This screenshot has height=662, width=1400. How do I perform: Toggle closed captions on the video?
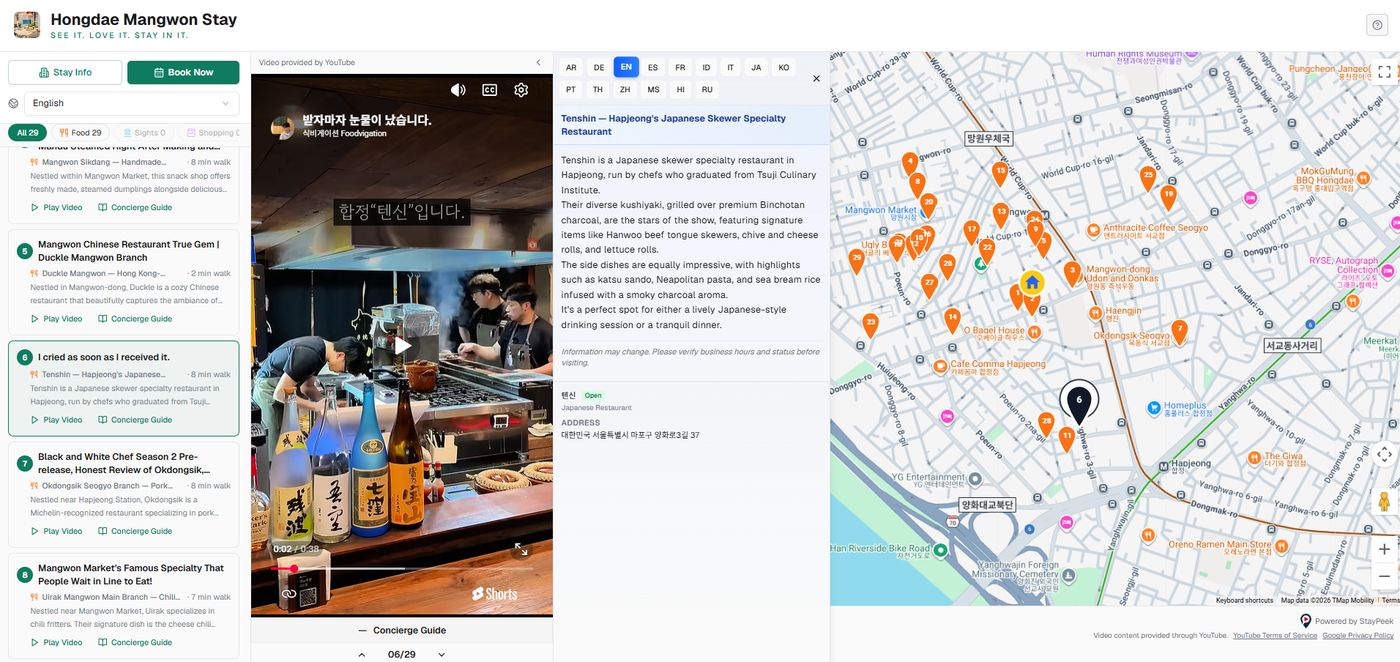[x=490, y=90]
